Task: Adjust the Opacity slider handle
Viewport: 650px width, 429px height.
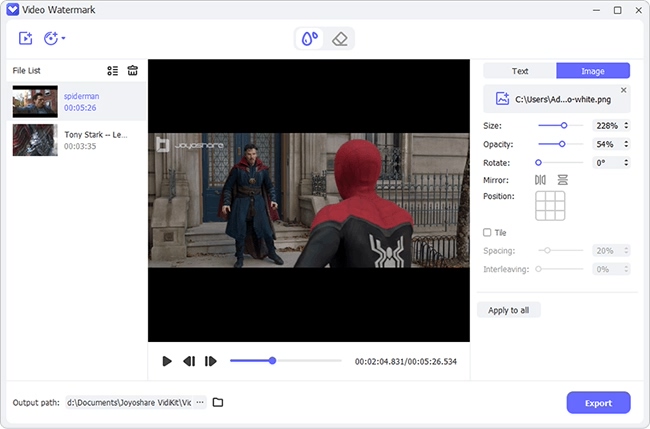Action: point(562,144)
